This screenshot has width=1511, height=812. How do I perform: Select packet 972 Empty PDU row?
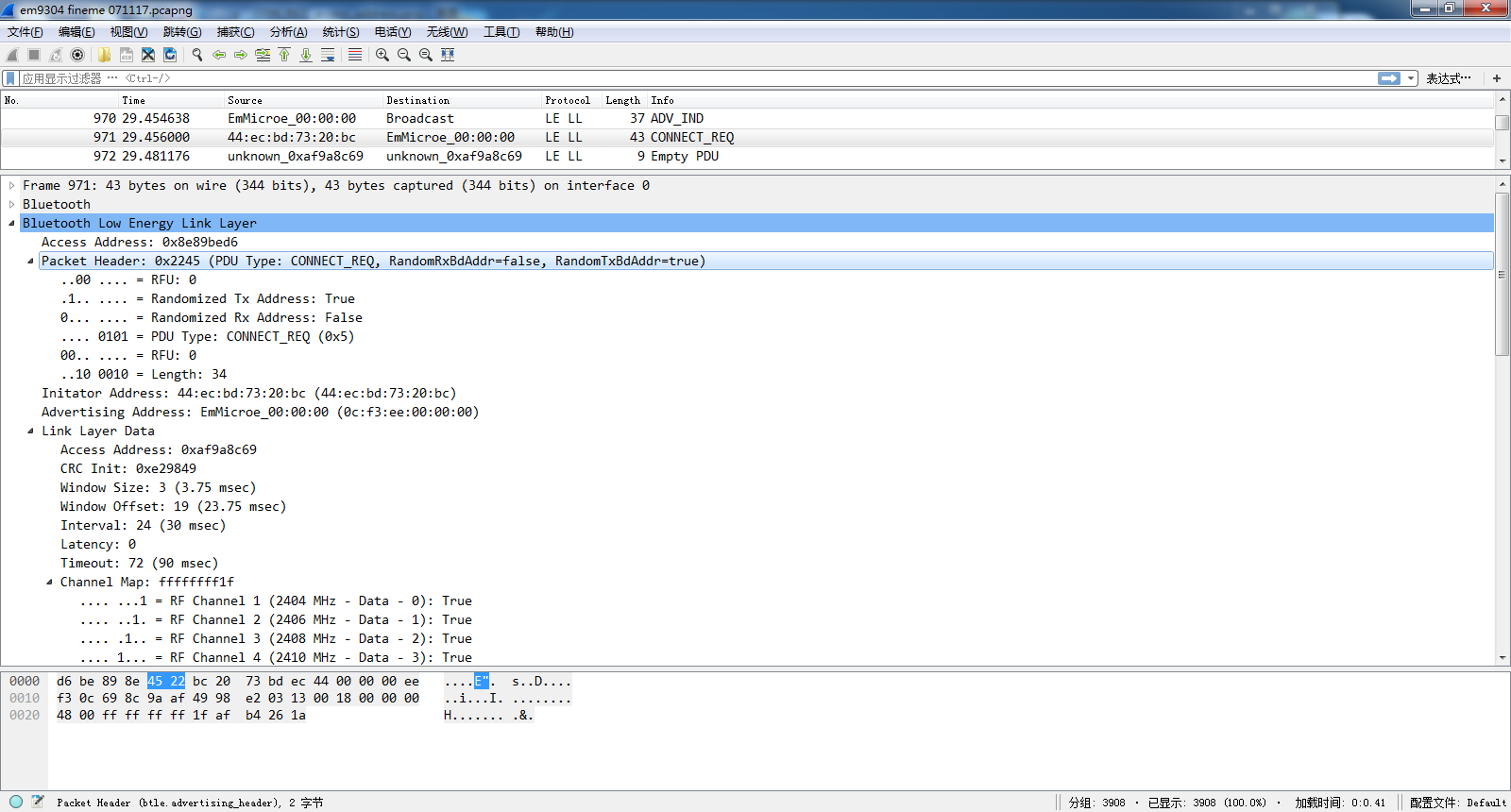tap(747, 157)
